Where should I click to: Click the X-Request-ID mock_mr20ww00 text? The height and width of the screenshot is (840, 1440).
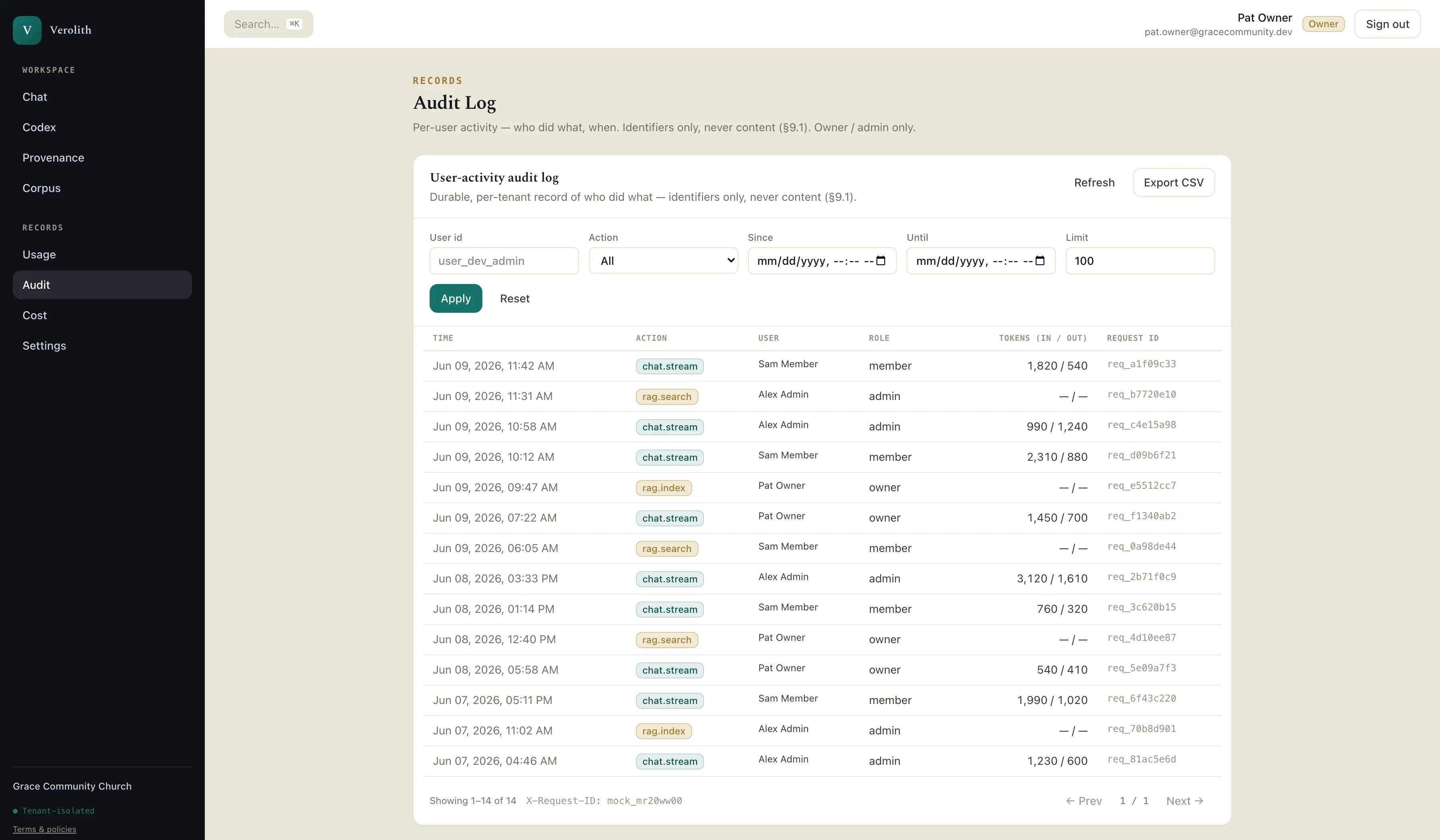tap(604, 800)
